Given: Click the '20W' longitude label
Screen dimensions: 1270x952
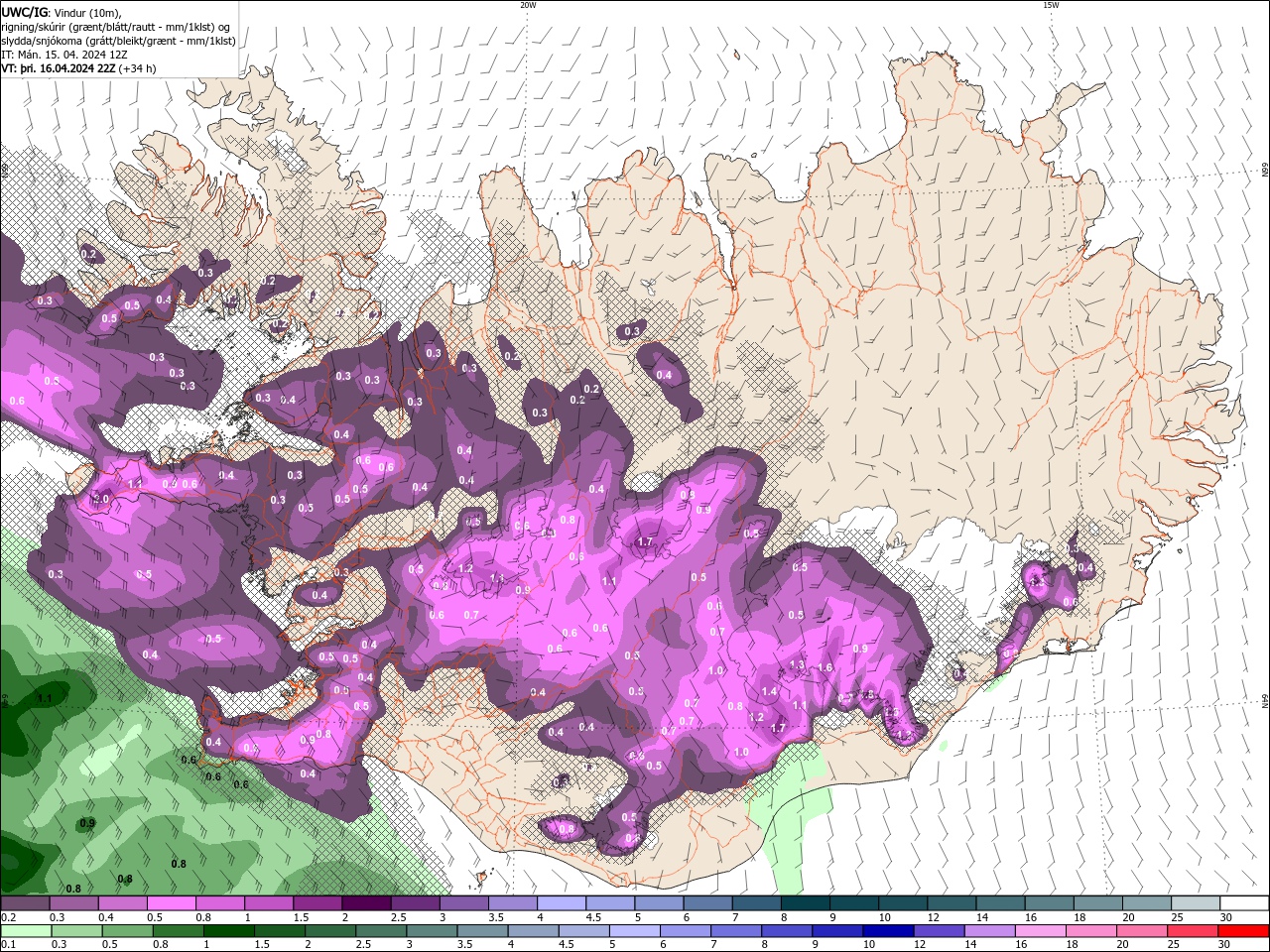Looking at the screenshot, I should tap(528, 5).
